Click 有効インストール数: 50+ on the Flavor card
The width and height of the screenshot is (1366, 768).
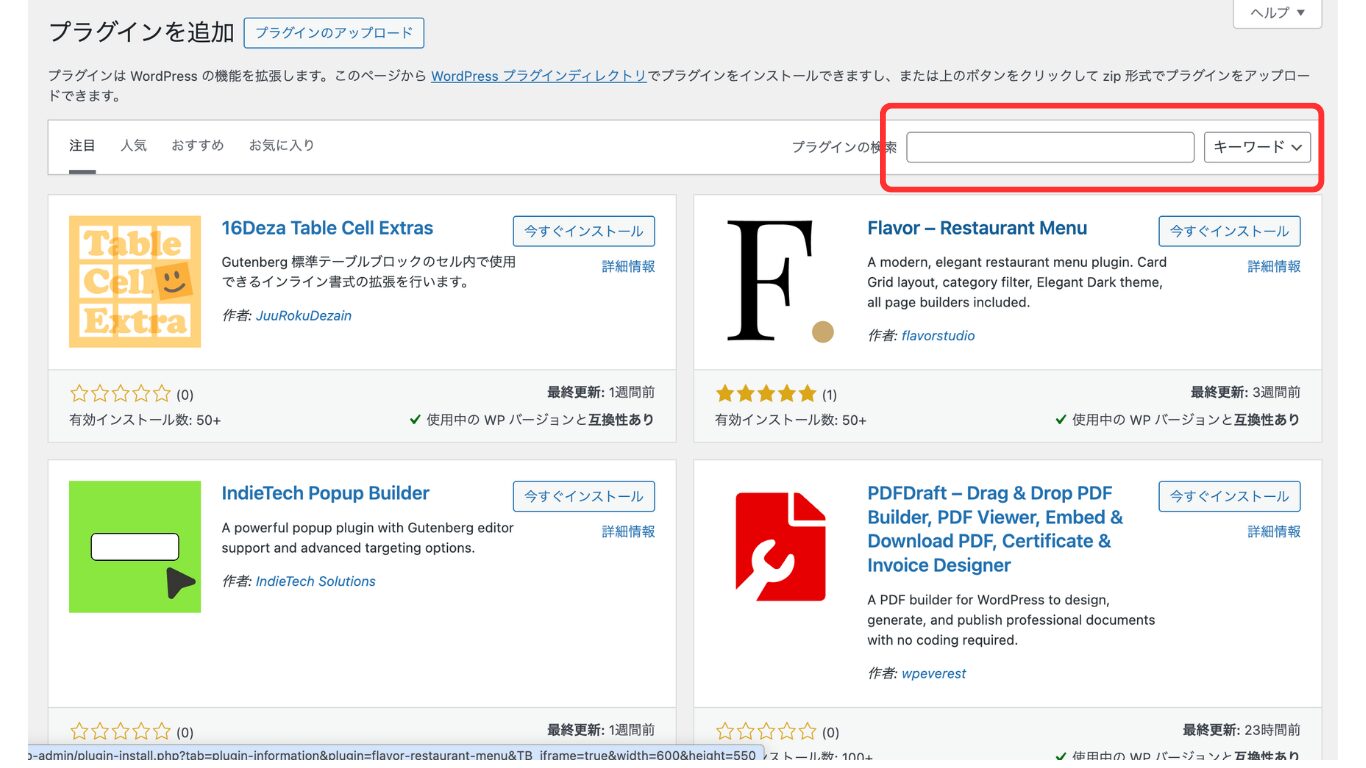coord(791,420)
